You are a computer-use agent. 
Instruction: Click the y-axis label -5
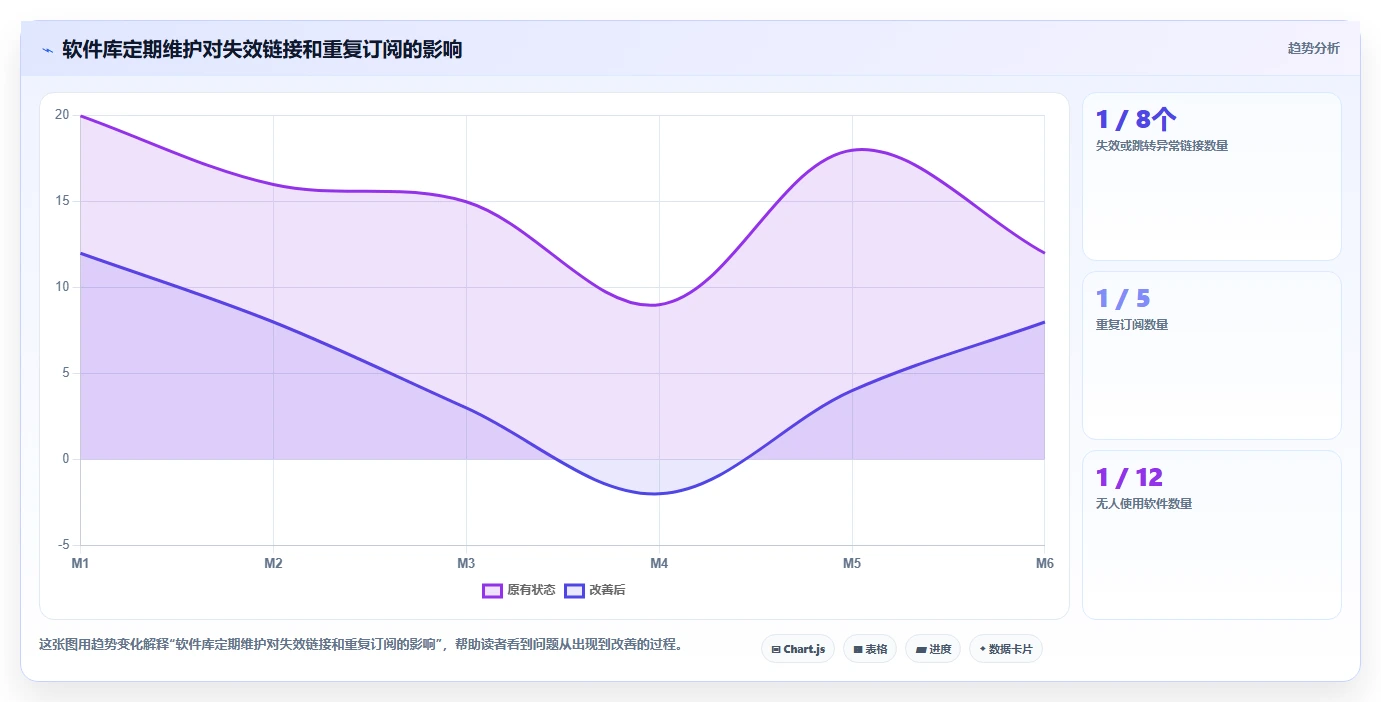(x=64, y=545)
